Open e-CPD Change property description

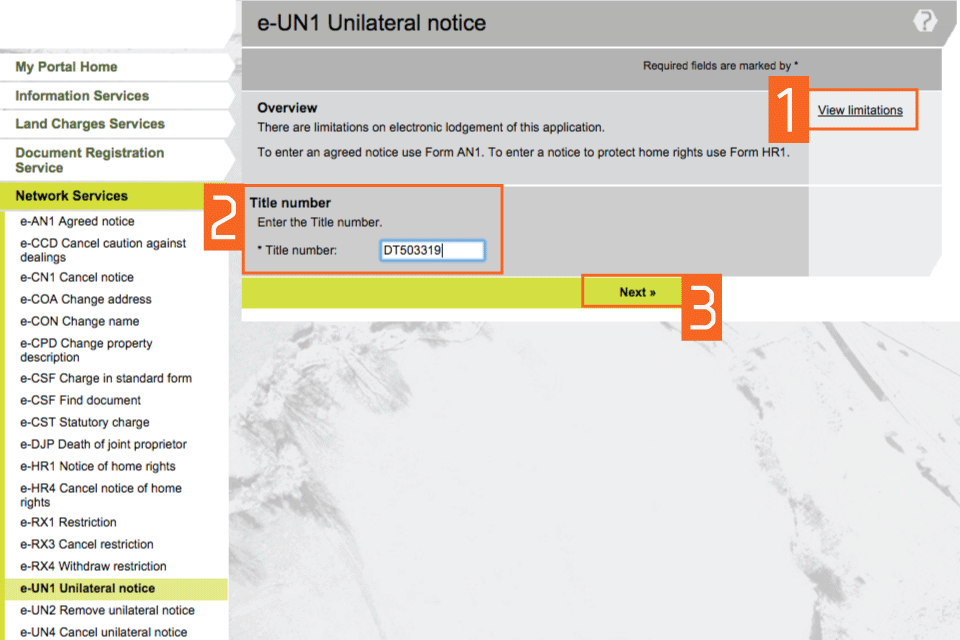tap(86, 350)
